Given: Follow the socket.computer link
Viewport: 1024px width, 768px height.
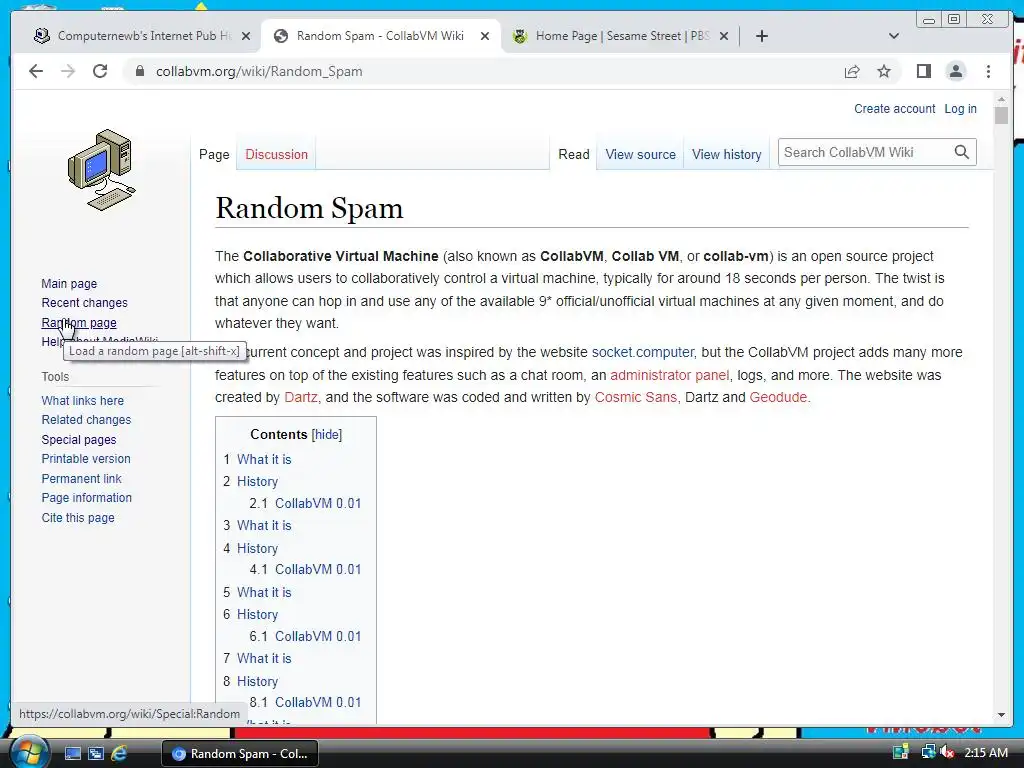Looking at the screenshot, I should pyautogui.click(x=643, y=353).
